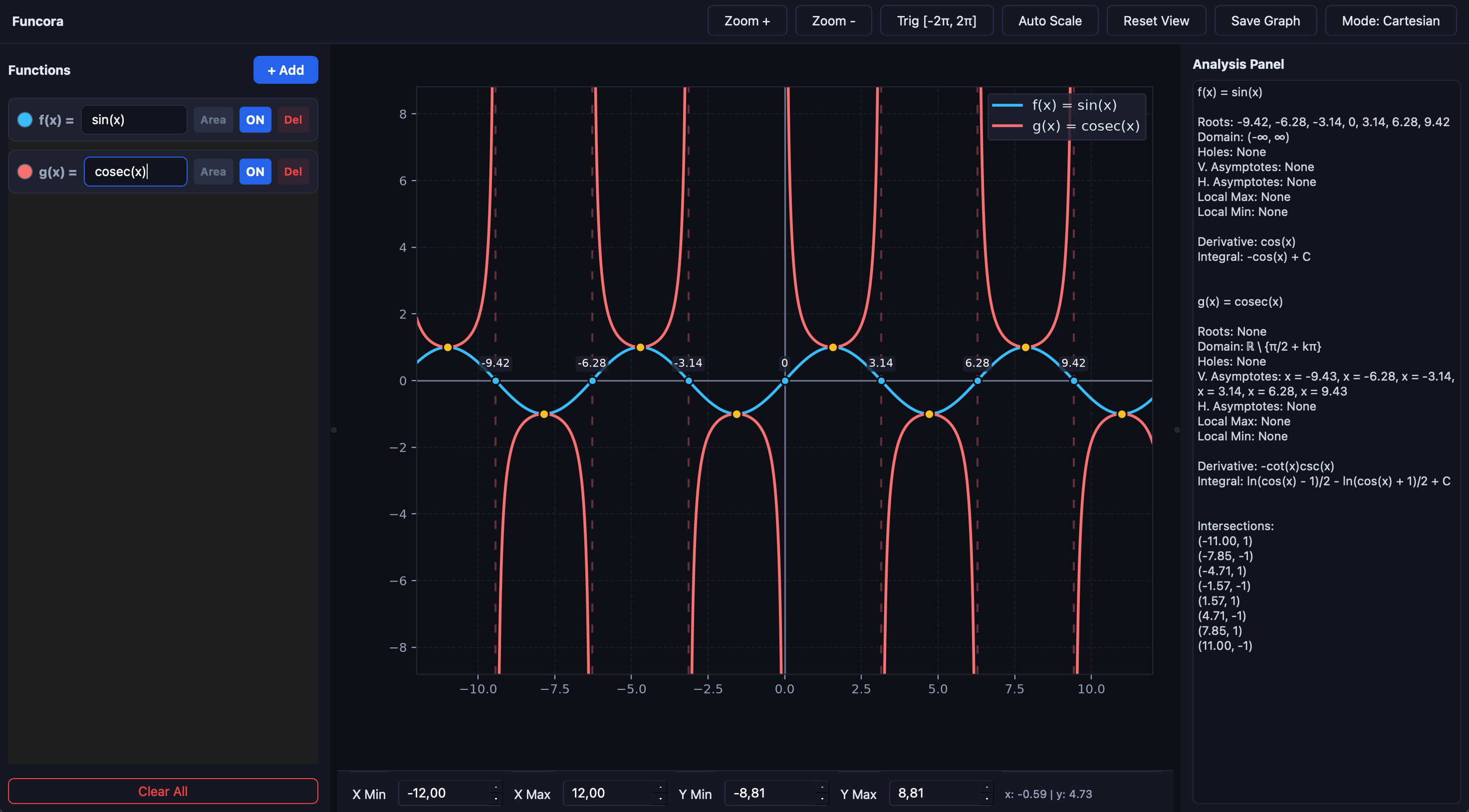Click the red g(x) color swatch

pyautogui.click(x=24, y=172)
